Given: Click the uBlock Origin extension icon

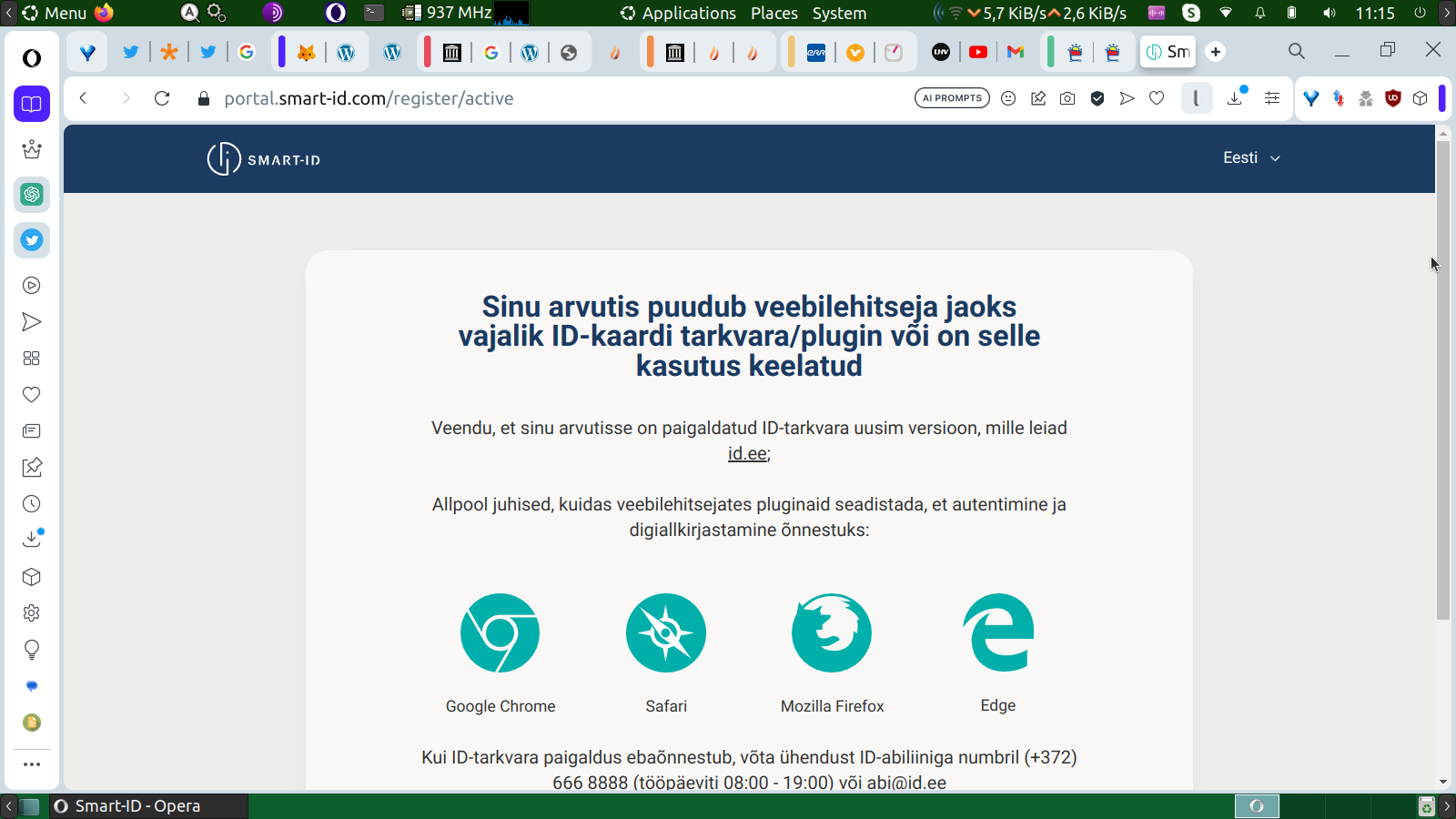Looking at the screenshot, I should [x=1392, y=98].
